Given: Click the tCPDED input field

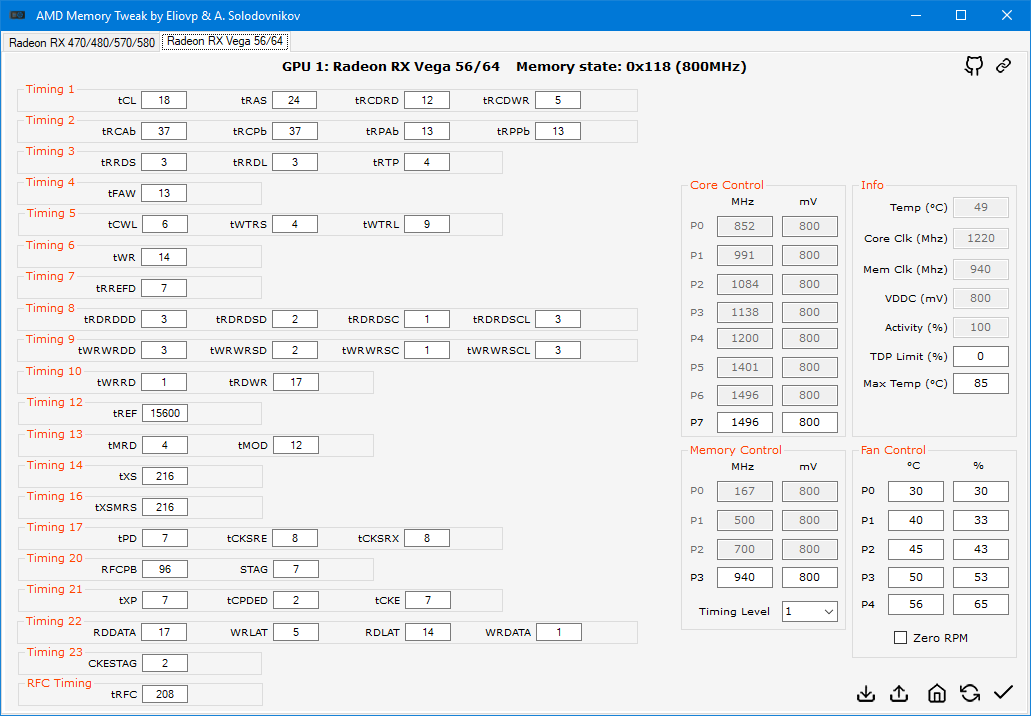Looking at the screenshot, I should tap(296, 600).
